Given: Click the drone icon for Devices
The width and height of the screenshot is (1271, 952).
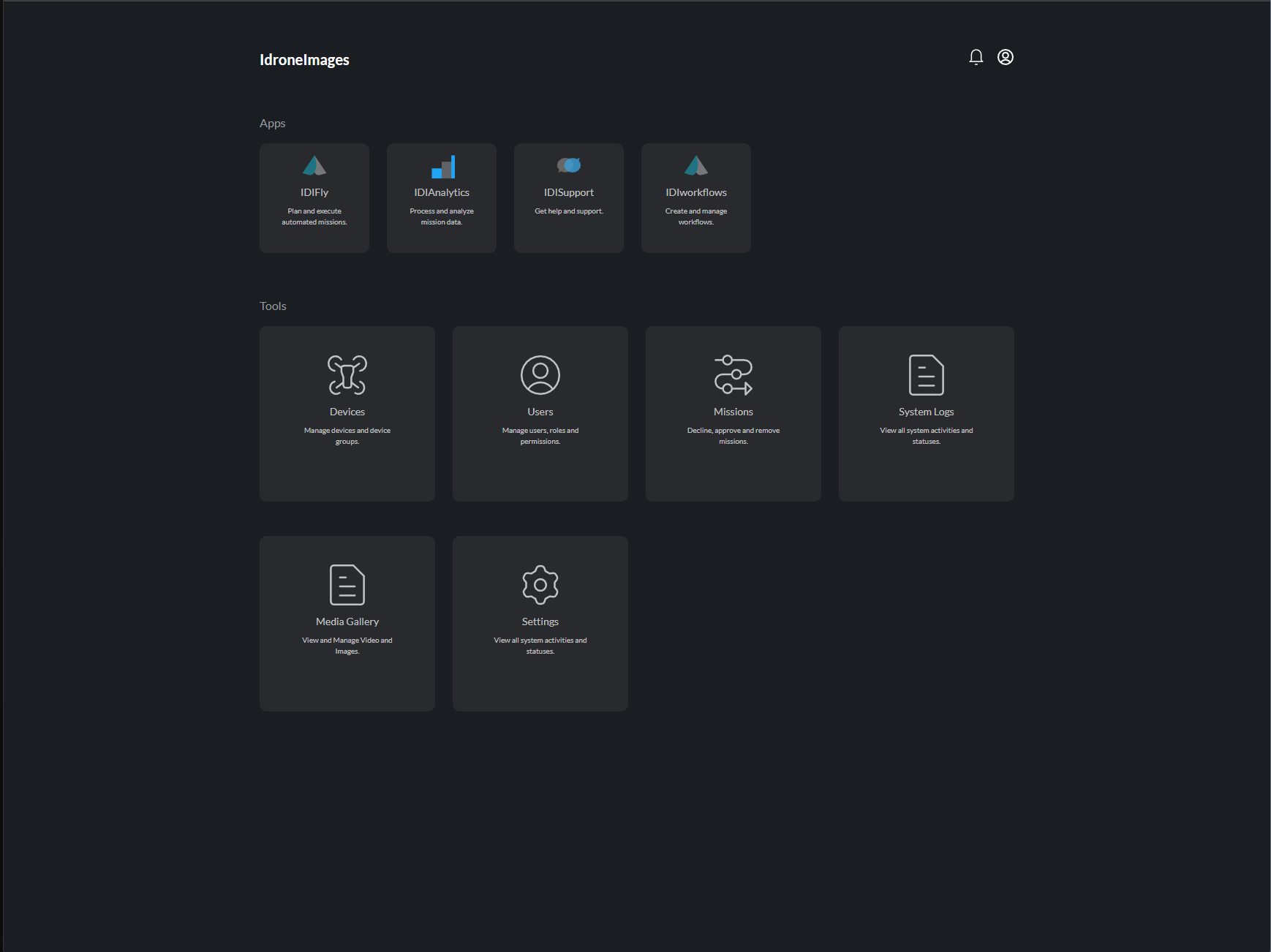Looking at the screenshot, I should 347,375.
